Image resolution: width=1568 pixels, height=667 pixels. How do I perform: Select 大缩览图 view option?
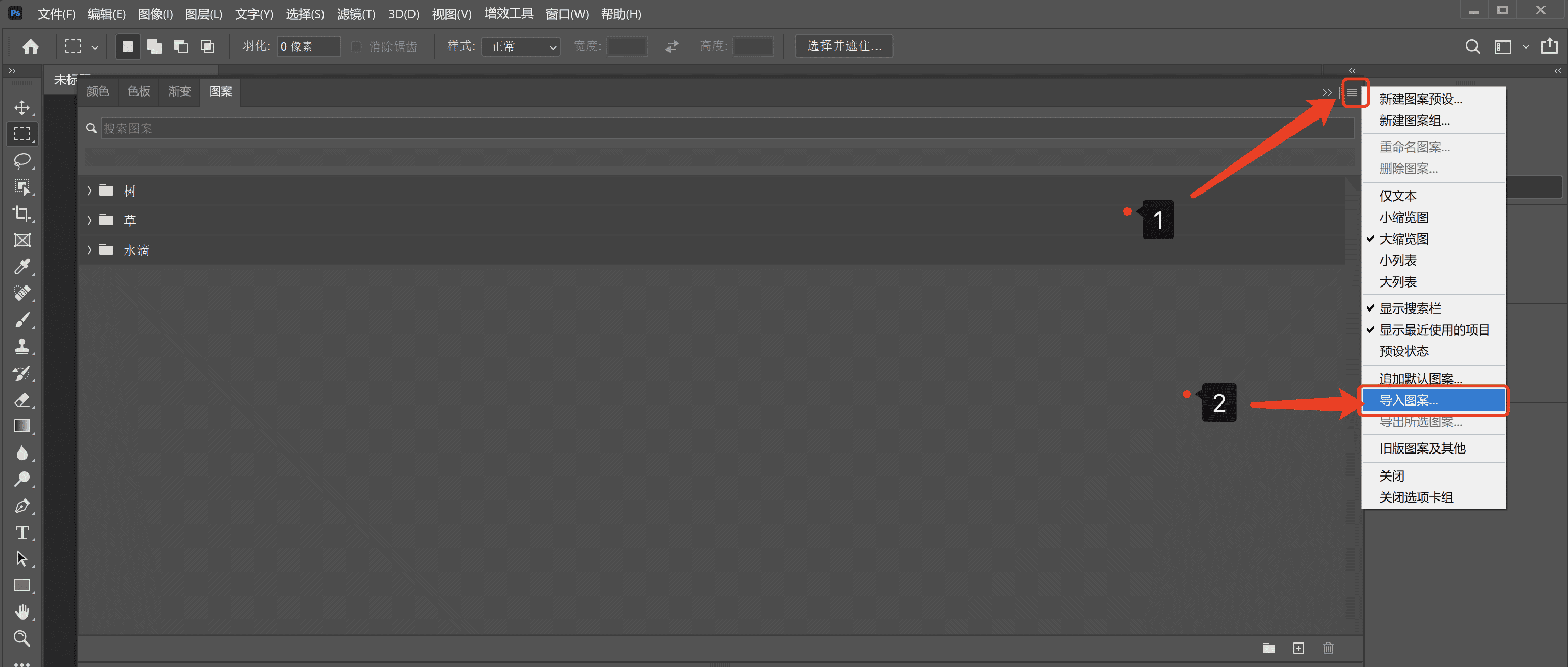click(1403, 239)
